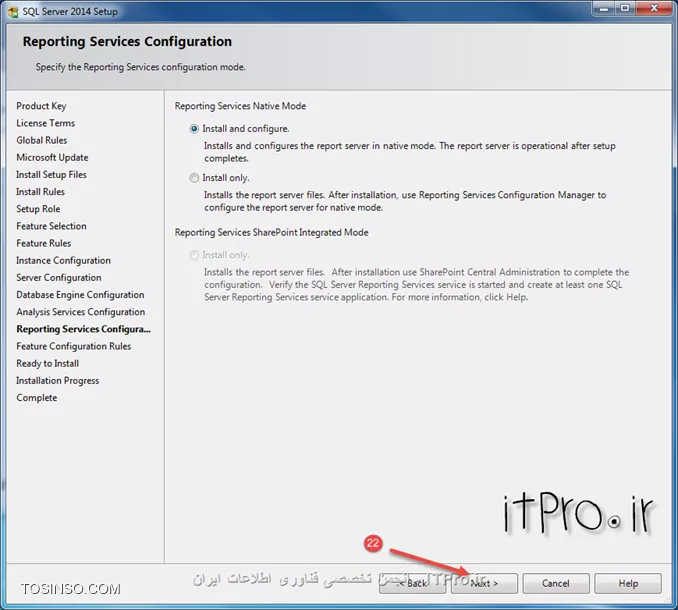This screenshot has width=678, height=610.
Task: Select 'License Terms' step in sidebar
Action: [x=45, y=123]
